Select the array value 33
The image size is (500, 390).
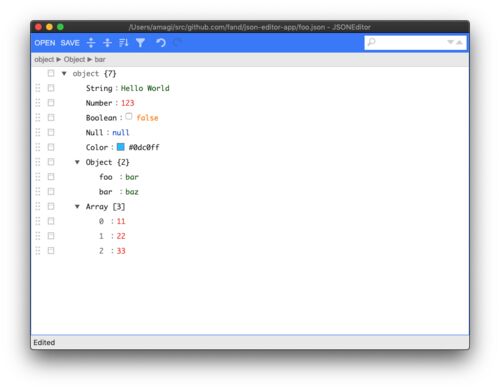121,251
